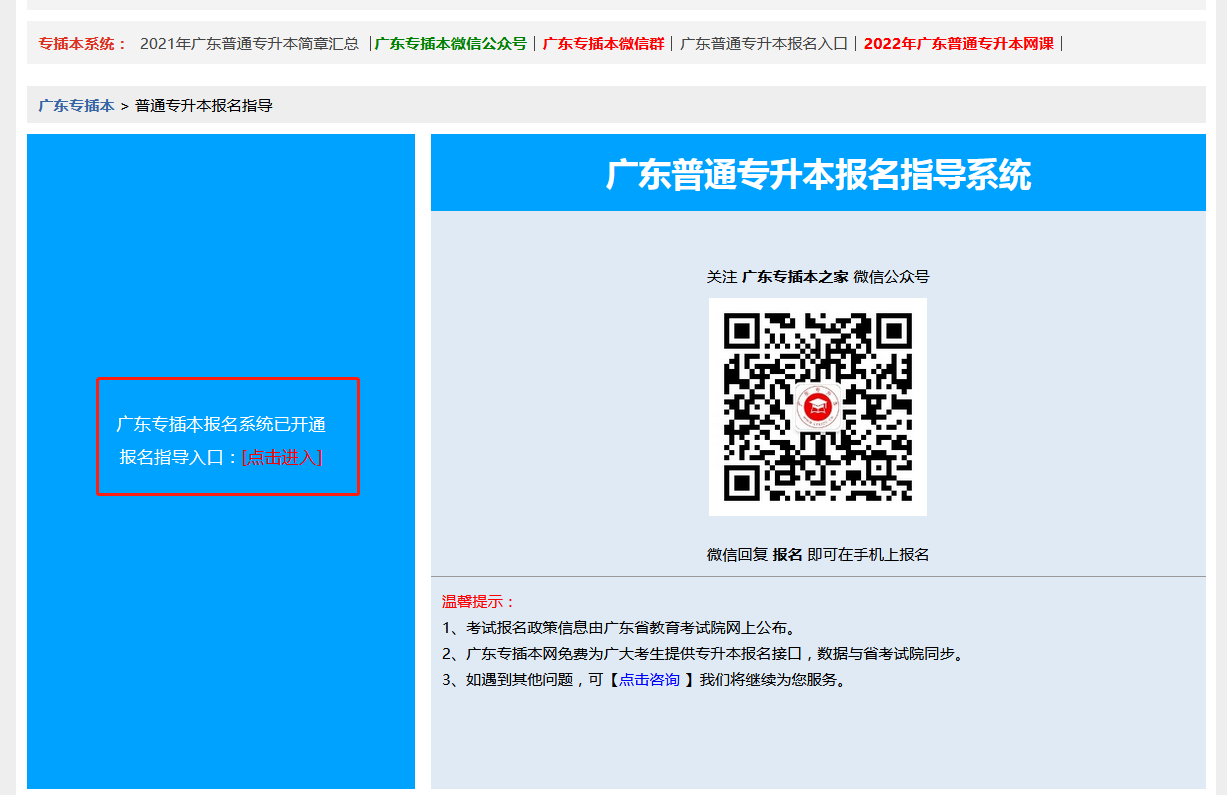Click tip 1 about 考试报名政策信息
This screenshot has height=795, width=1227.
(x=621, y=628)
